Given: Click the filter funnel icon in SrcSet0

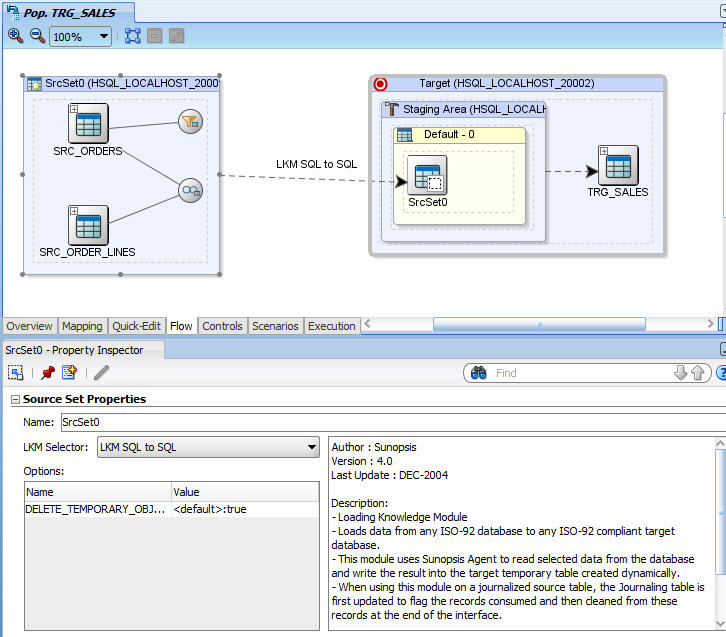Looking at the screenshot, I should click(x=190, y=122).
